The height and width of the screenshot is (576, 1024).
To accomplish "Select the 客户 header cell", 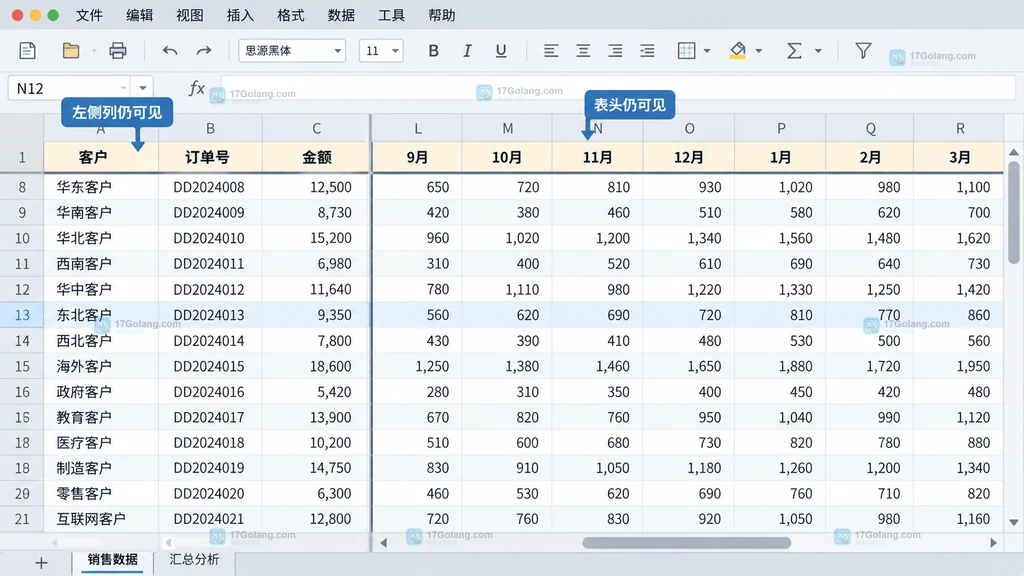I will click(x=101, y=157).
